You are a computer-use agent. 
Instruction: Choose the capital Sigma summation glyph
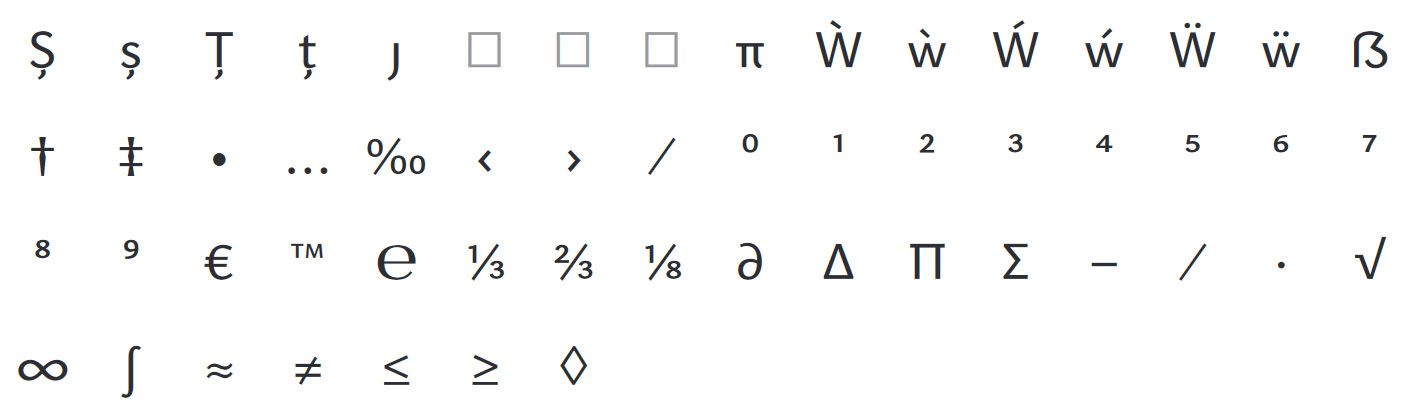[x=1015, y=263]
